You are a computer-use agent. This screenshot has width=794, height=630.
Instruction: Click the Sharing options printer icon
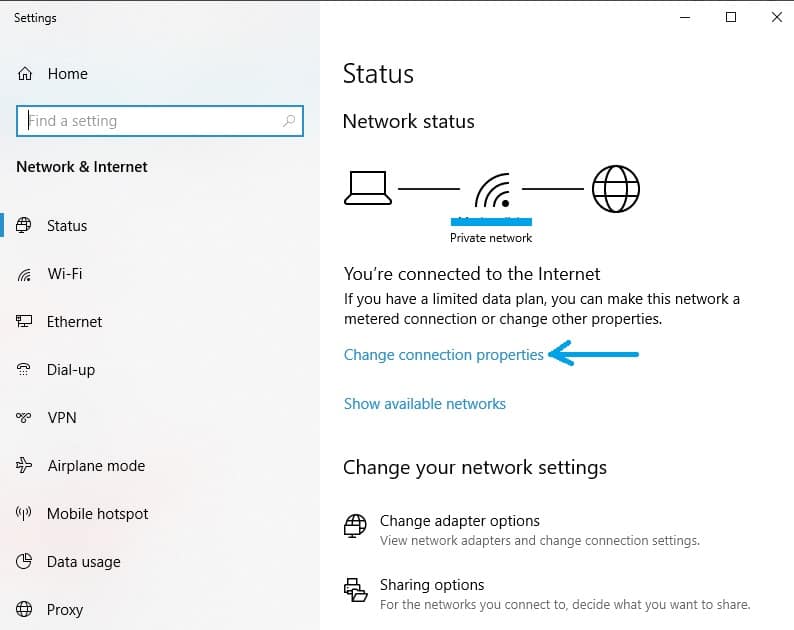(355, 590)
